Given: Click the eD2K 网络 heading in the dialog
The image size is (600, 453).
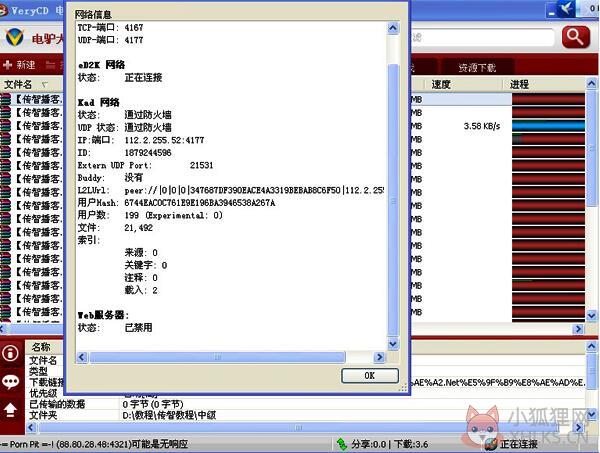Looking at the screenshot, I should click(101, 65).
